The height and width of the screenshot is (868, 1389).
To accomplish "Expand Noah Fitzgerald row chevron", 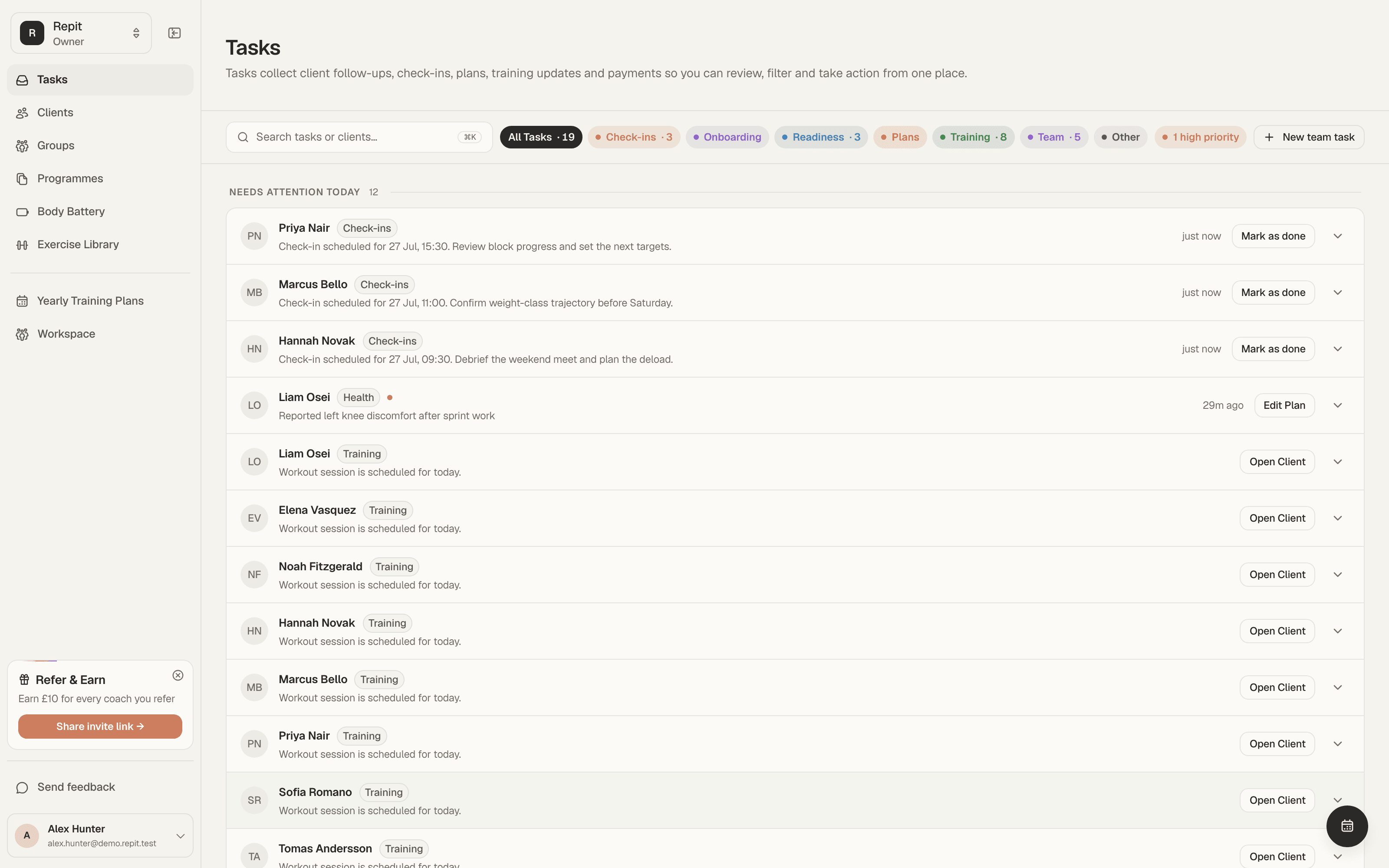I will [x=1337, y=575].
